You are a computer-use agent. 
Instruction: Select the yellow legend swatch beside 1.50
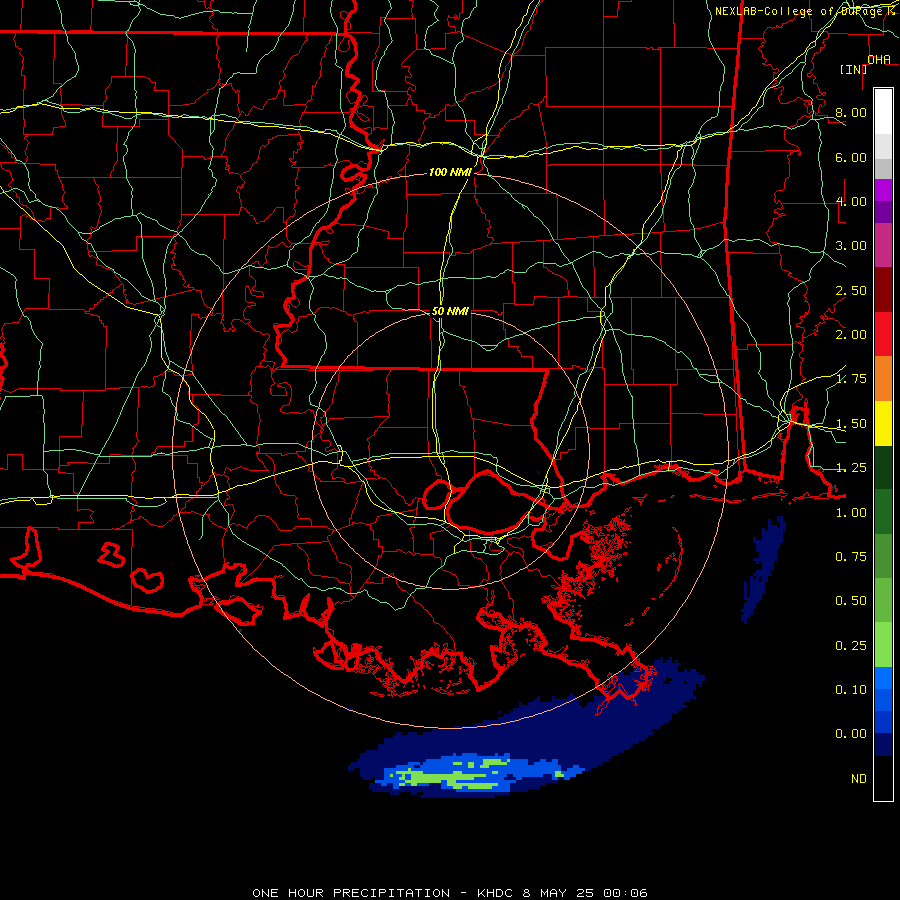tap(883, 424)
